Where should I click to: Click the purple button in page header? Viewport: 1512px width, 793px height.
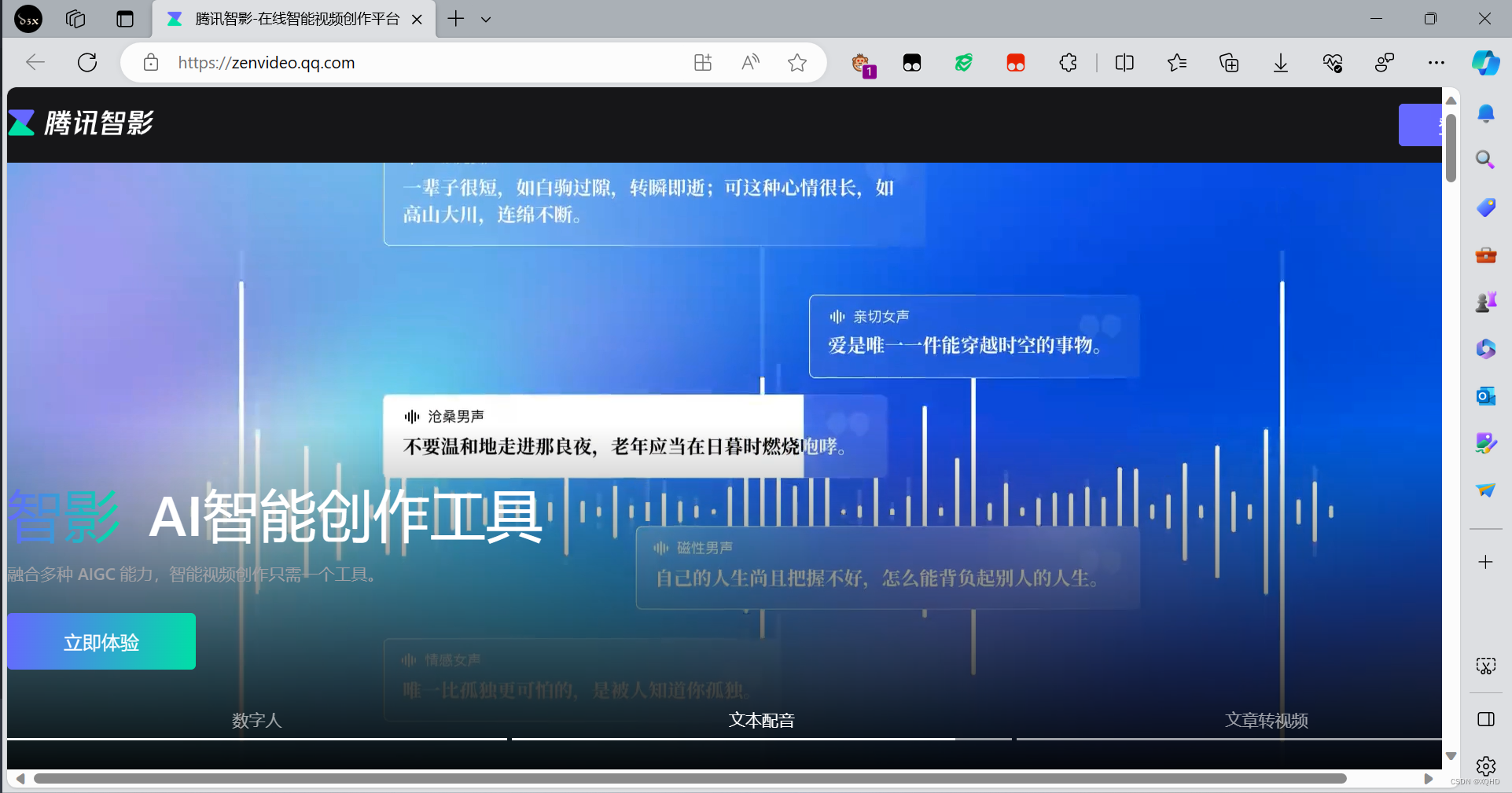(1420, 125)
